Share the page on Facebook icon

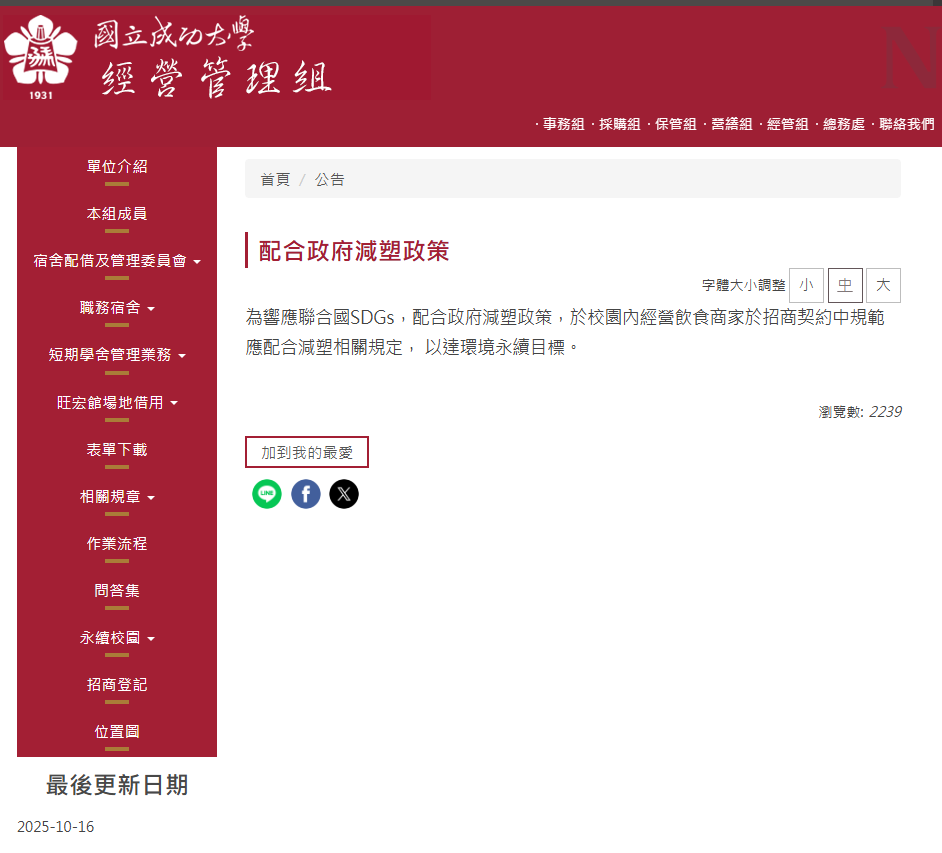(306, 494)
